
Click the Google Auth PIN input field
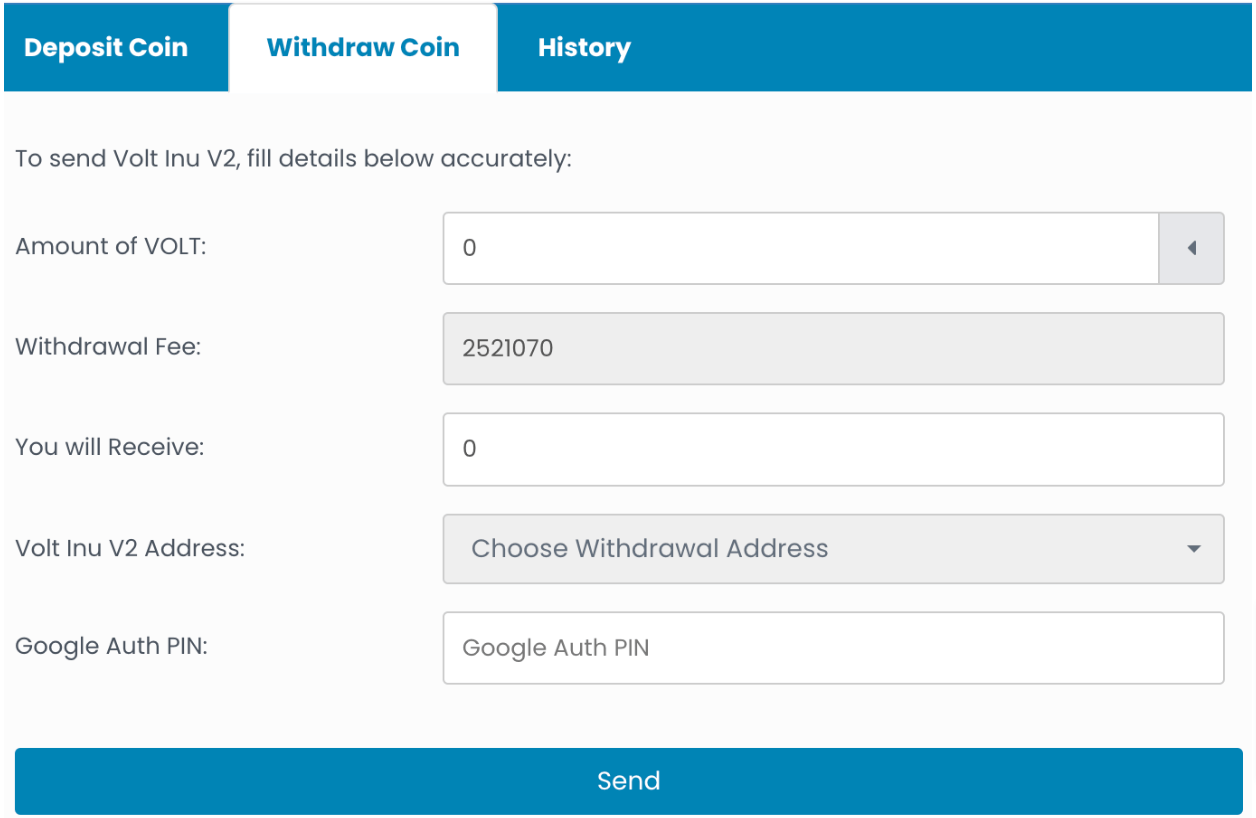tap(833, 648)
